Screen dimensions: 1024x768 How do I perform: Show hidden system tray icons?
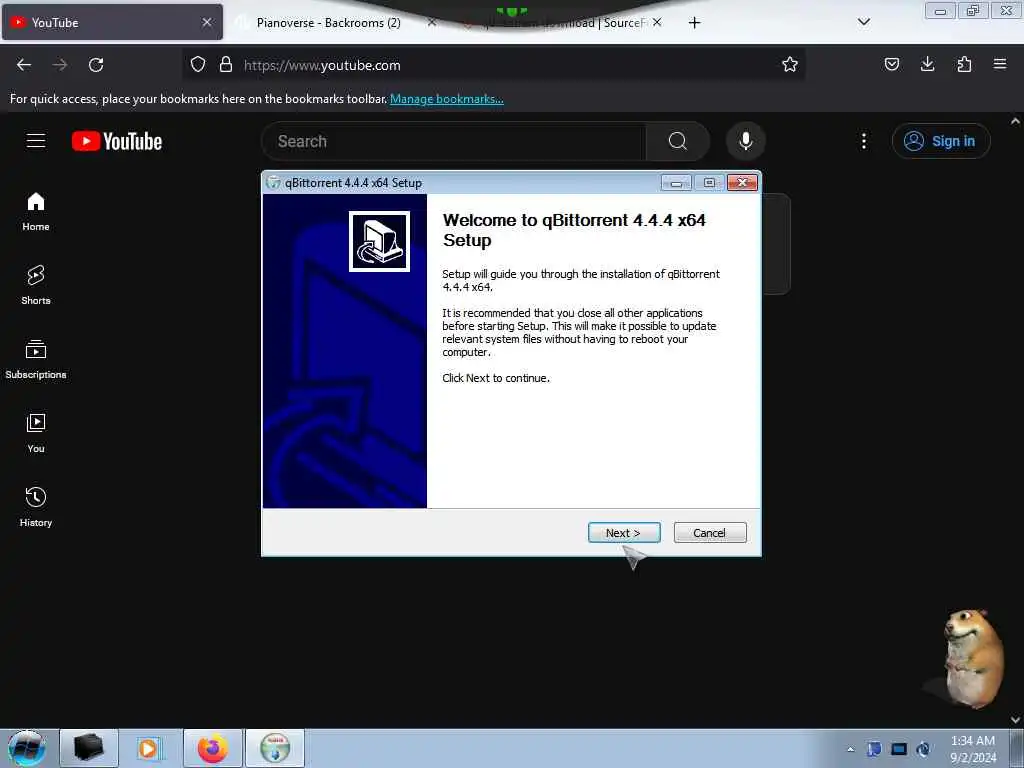[x=850, y=749]
